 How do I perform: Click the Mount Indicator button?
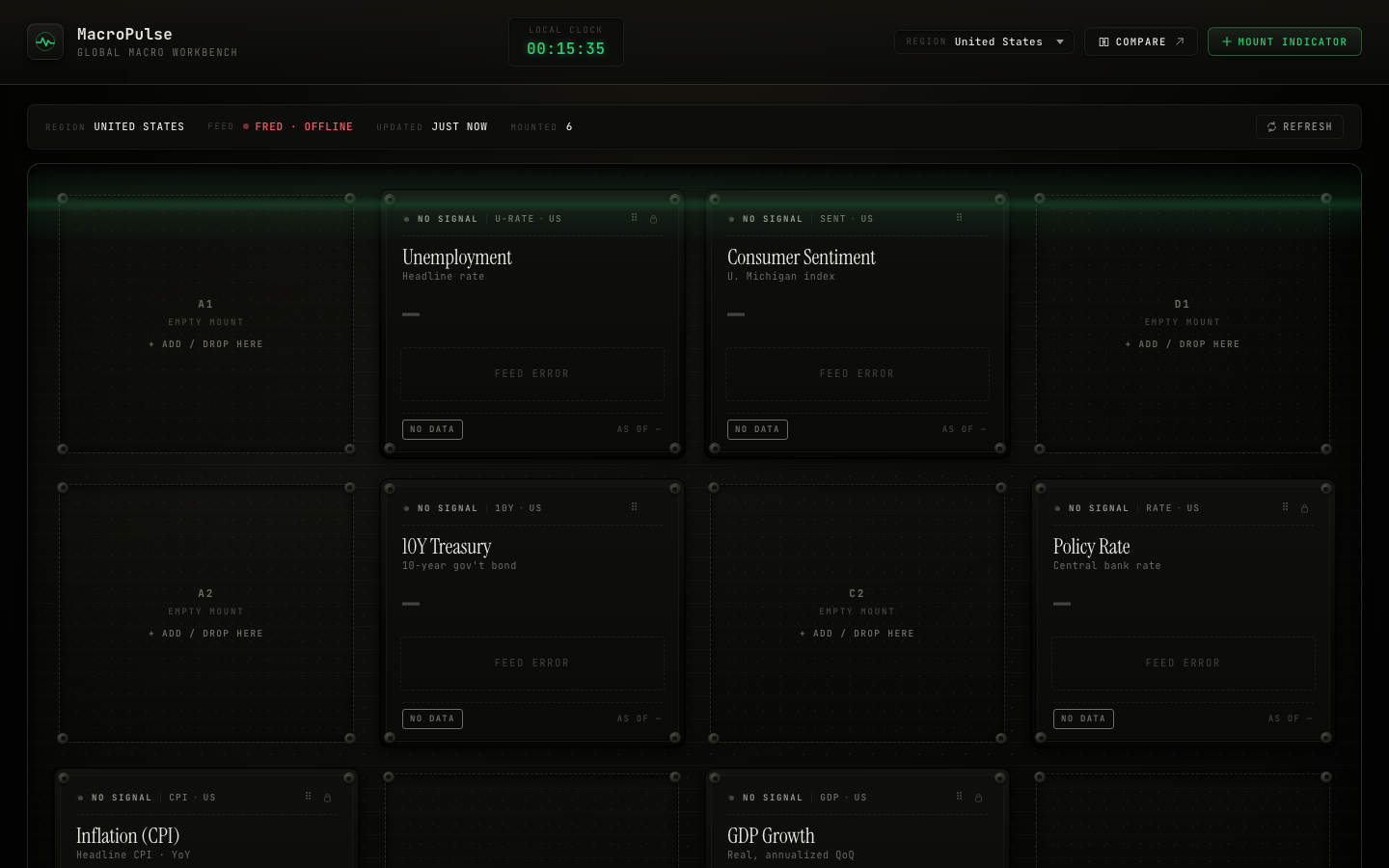pyautogui.click(x=1284, y=41)
